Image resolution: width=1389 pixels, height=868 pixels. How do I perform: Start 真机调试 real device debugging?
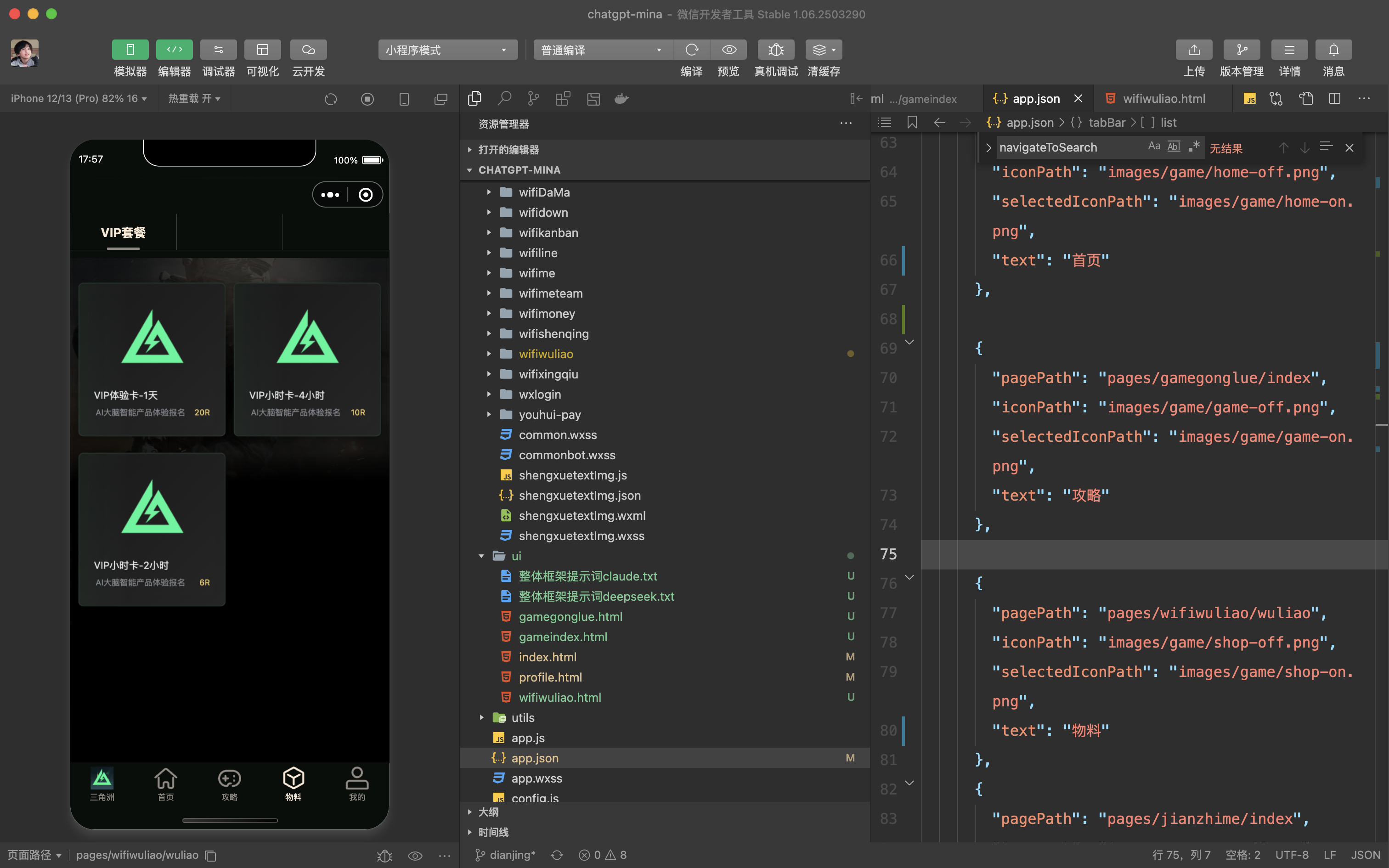pyautogui.click(x=776, y=50)
